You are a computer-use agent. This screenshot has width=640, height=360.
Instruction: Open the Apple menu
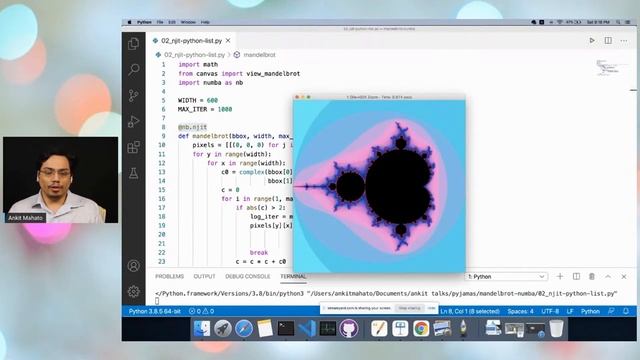(129, 22)
